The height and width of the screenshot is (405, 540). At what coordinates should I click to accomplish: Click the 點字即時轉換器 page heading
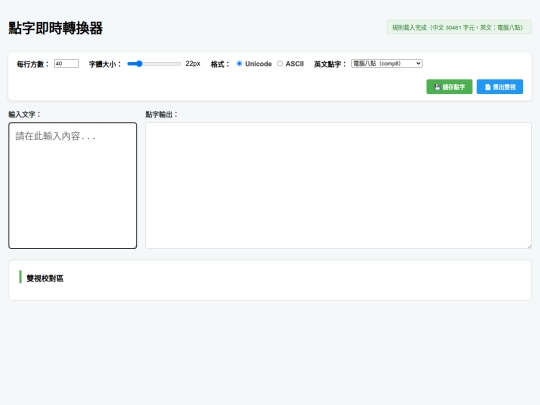[x=55, y=28]
